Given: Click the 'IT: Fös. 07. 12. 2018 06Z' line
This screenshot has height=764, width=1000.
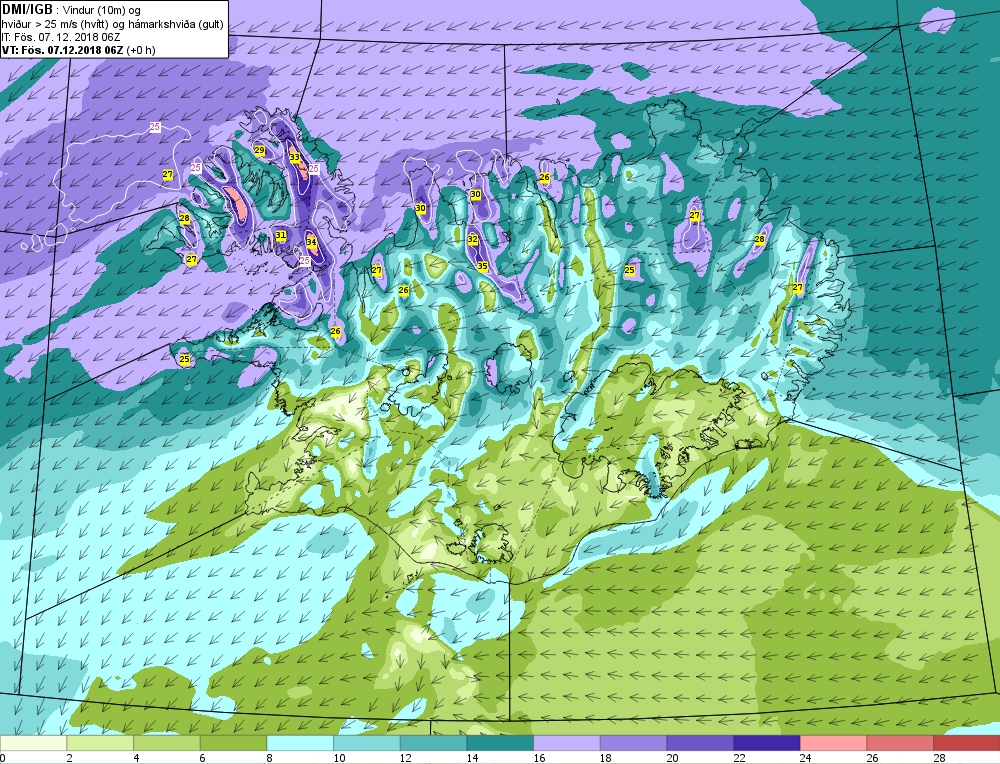Looking at the screenshot, I should (x=61, y=38).
